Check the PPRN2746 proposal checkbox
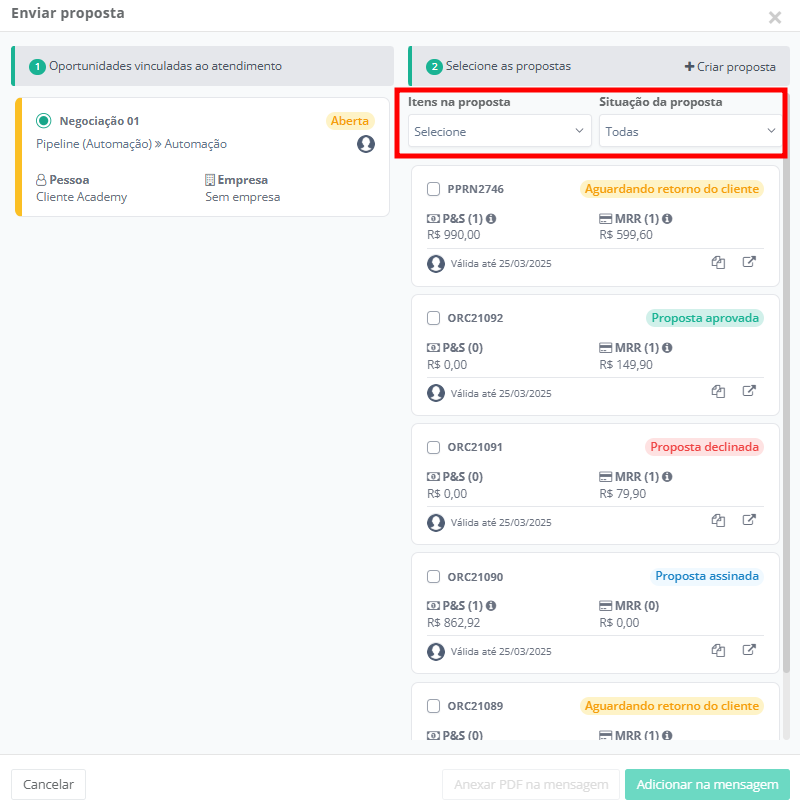 point(434,189)
